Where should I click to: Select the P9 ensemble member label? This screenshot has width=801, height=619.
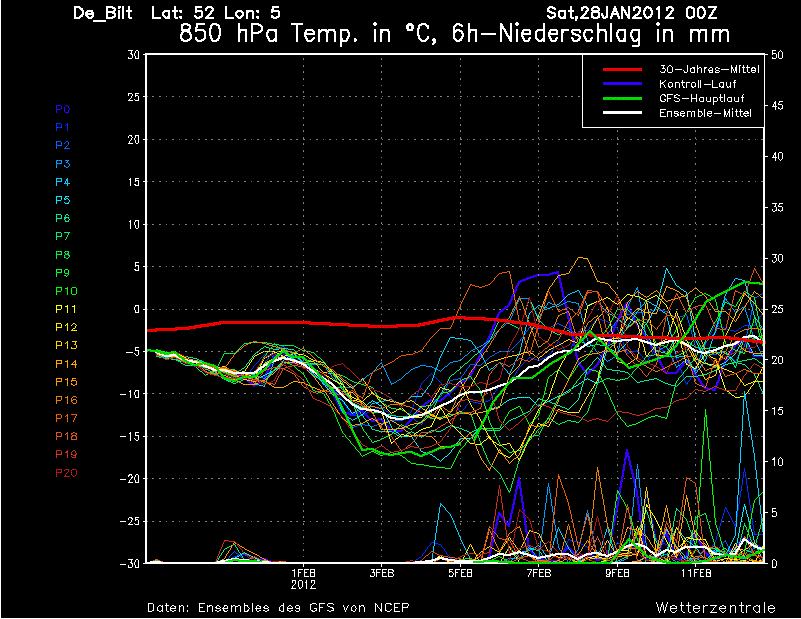pyautogui.click(x=63, y=273)
